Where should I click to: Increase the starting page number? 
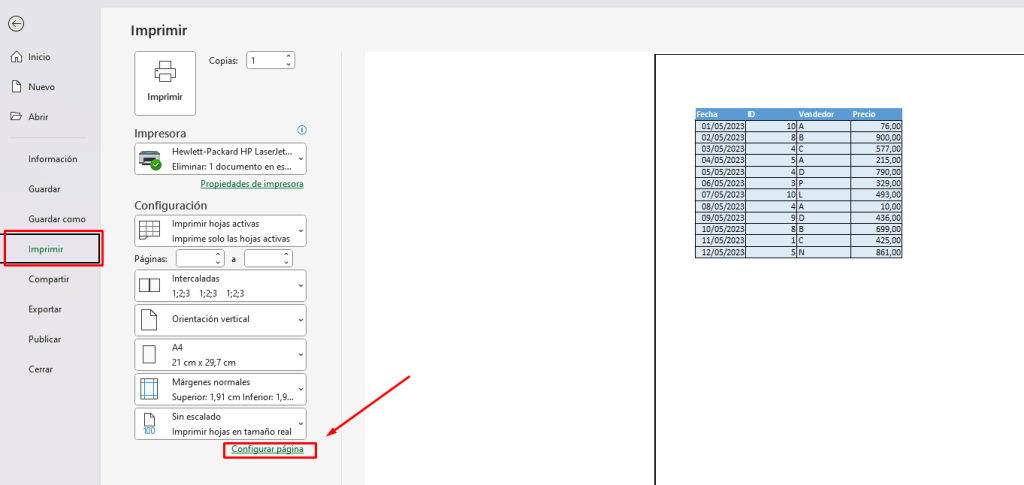[218, 255]
